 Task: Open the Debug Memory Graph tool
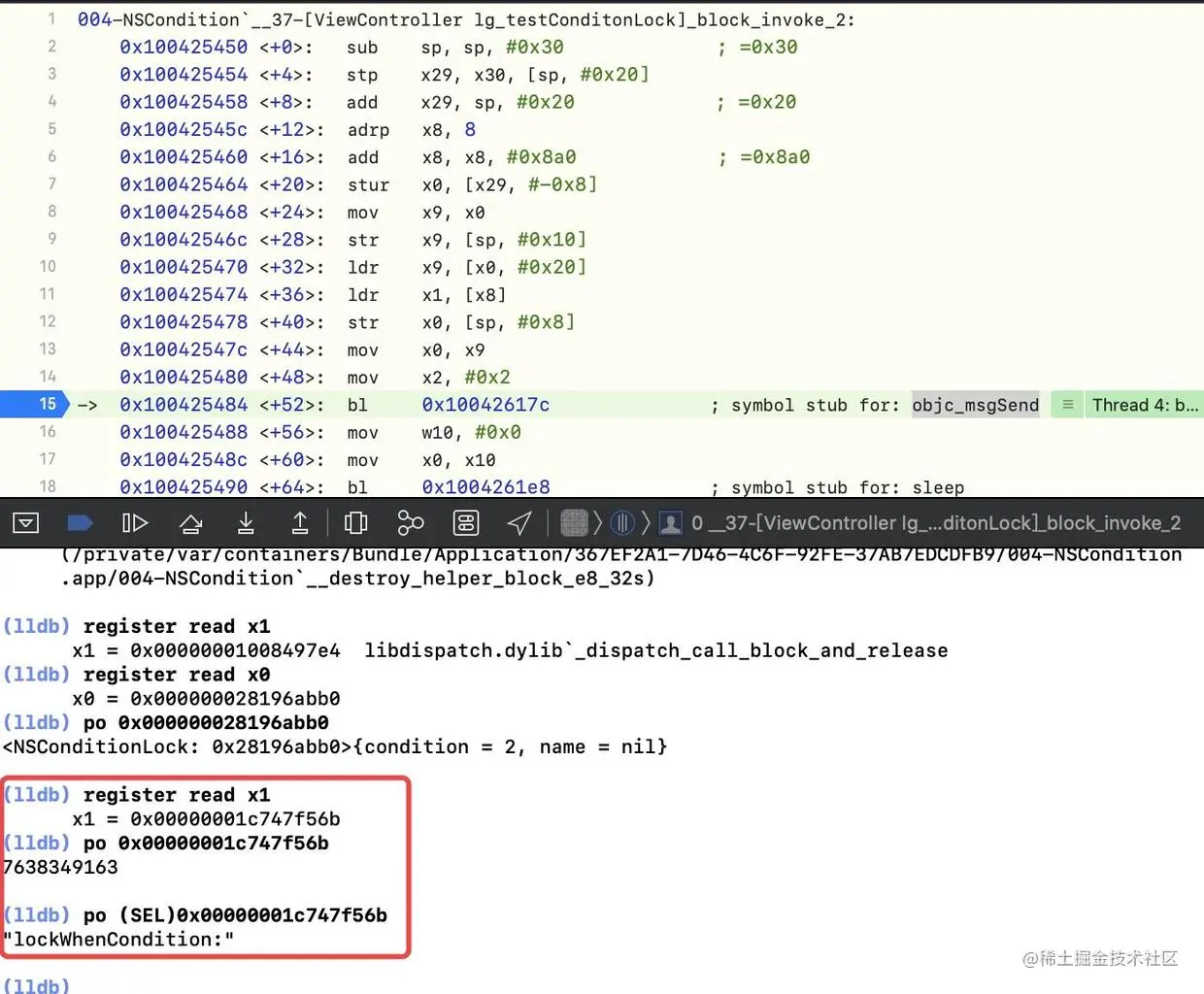coord(411,523)
